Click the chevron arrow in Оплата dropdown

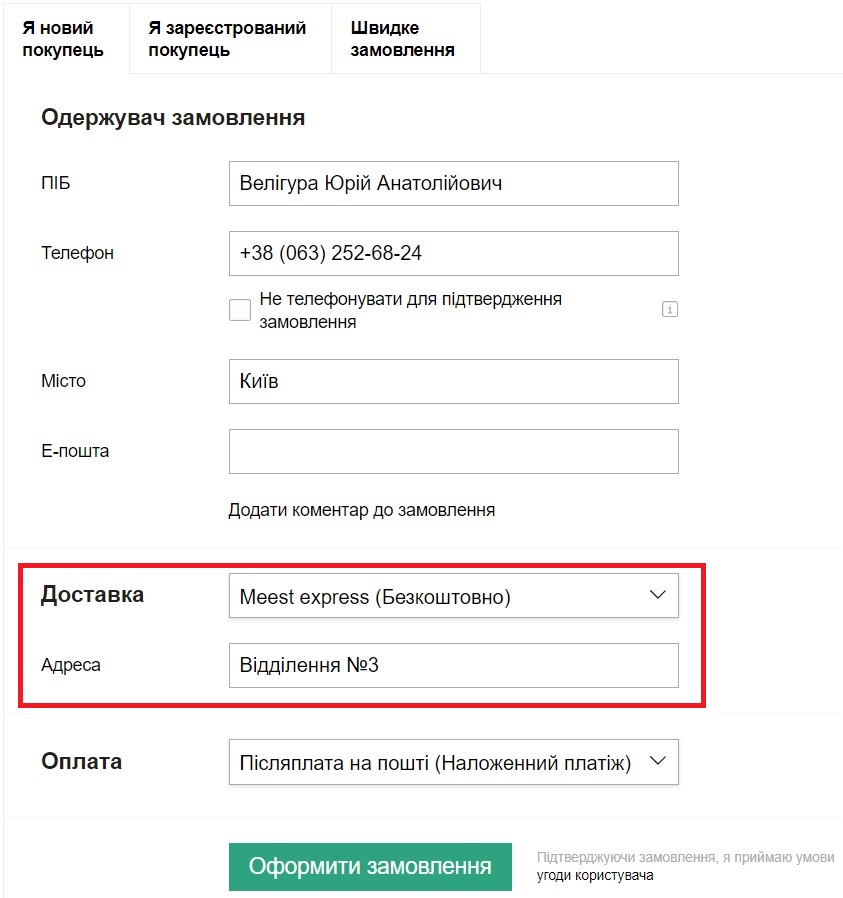(657, 761)
